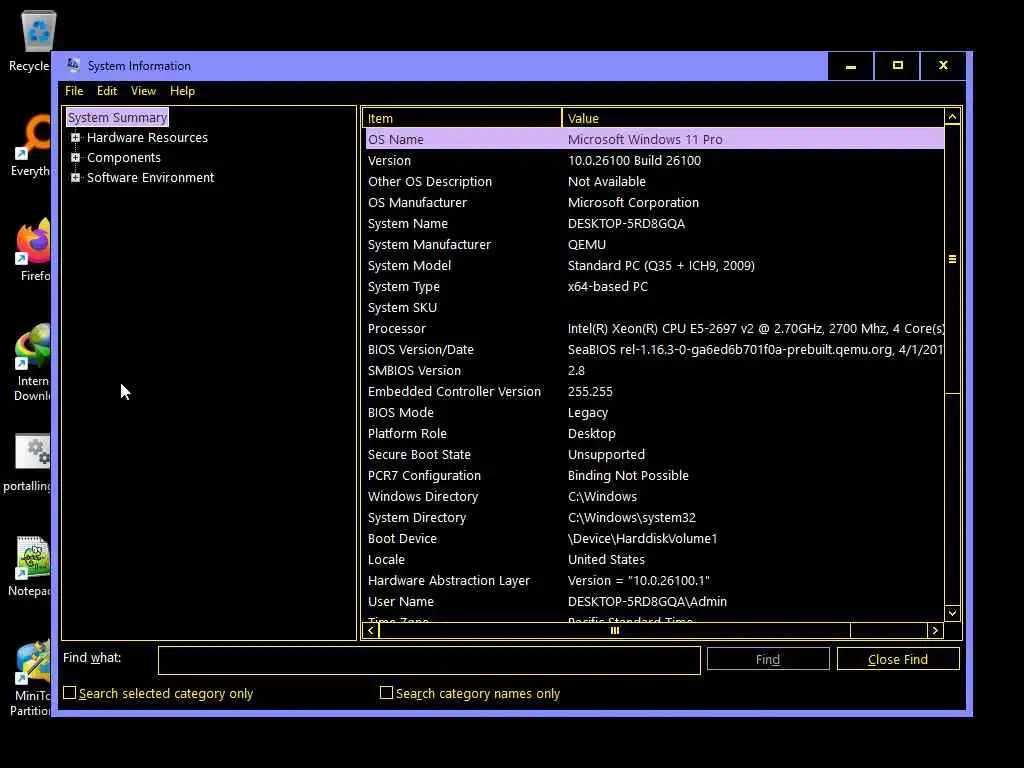Select the Processor row
This screenshot has width=1024, height=768.
(654, 328)
